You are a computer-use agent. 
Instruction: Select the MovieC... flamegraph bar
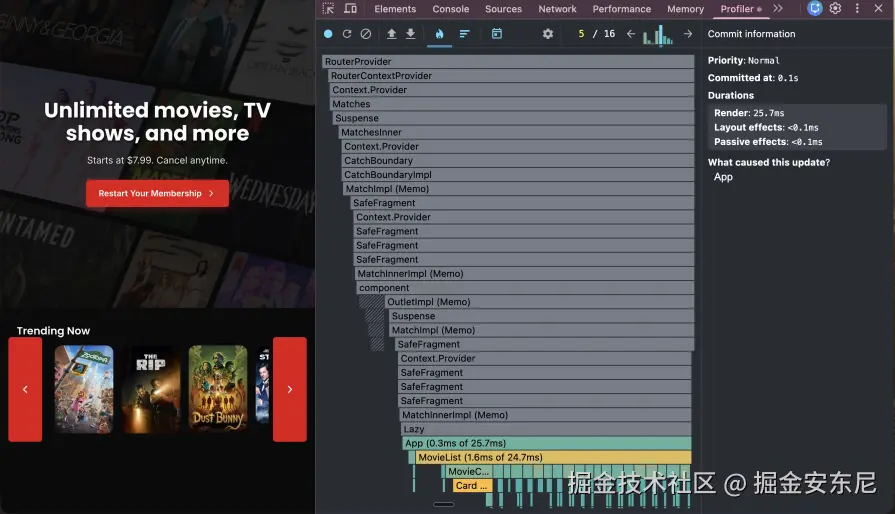tap(468, 471)
